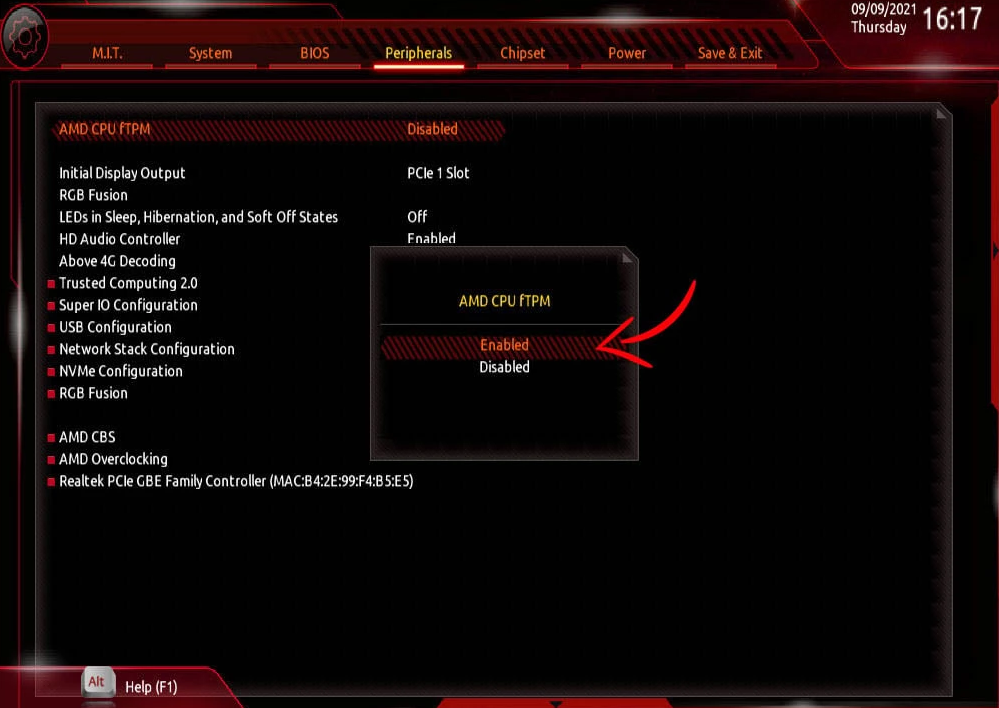The image size is (999, 708).
Task: Click the corner triangle of the main panel
Action: (x=942, y=113)
